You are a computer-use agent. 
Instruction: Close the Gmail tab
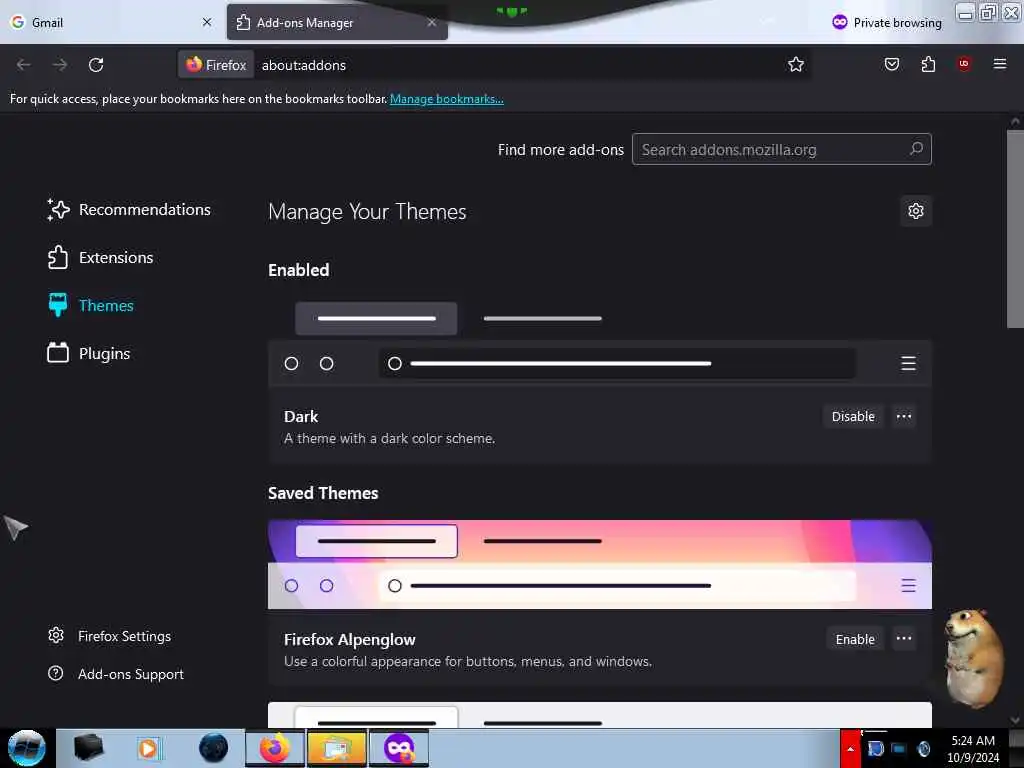[207, 22]
